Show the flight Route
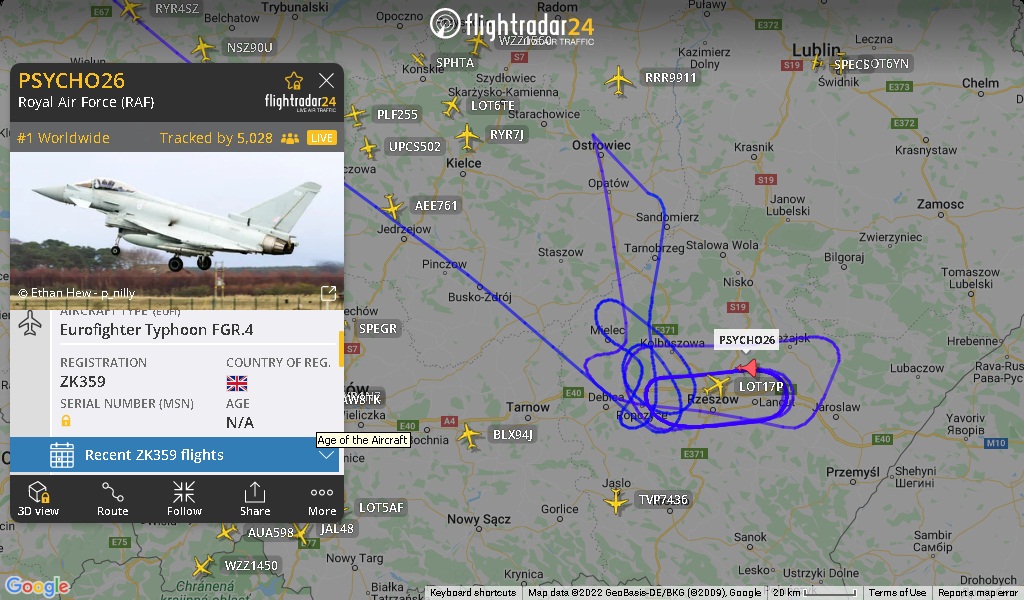Viewport: 1024px width, 600px height. [x=112, y=499]
